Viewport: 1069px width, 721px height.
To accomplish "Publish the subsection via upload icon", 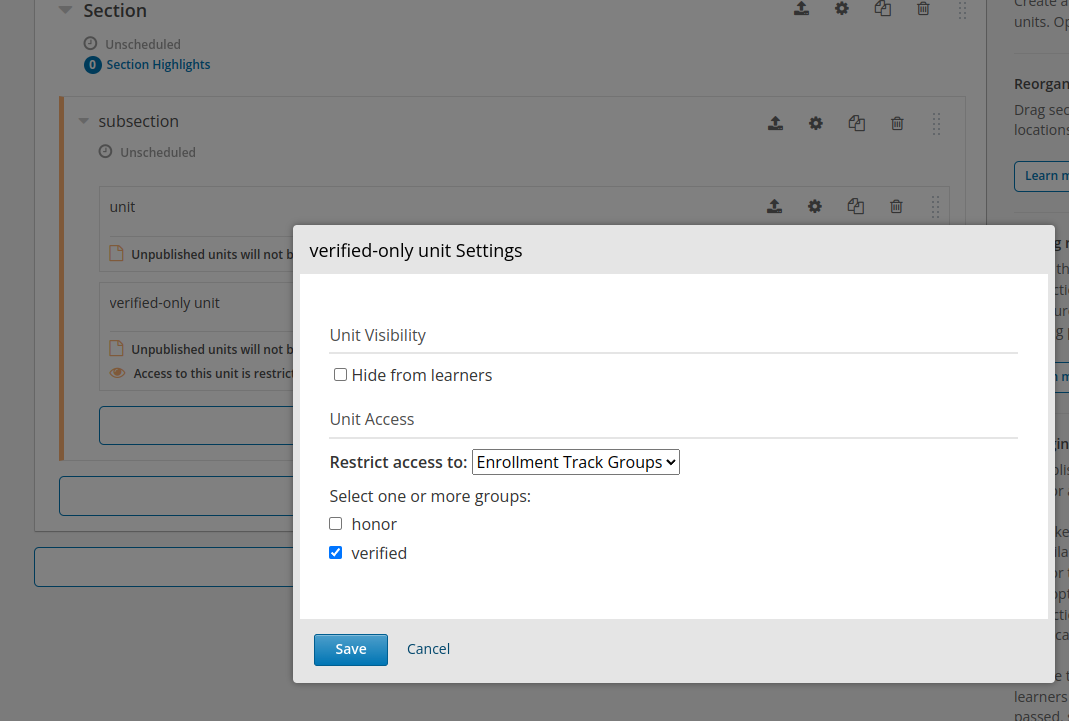I will [775, 123].
